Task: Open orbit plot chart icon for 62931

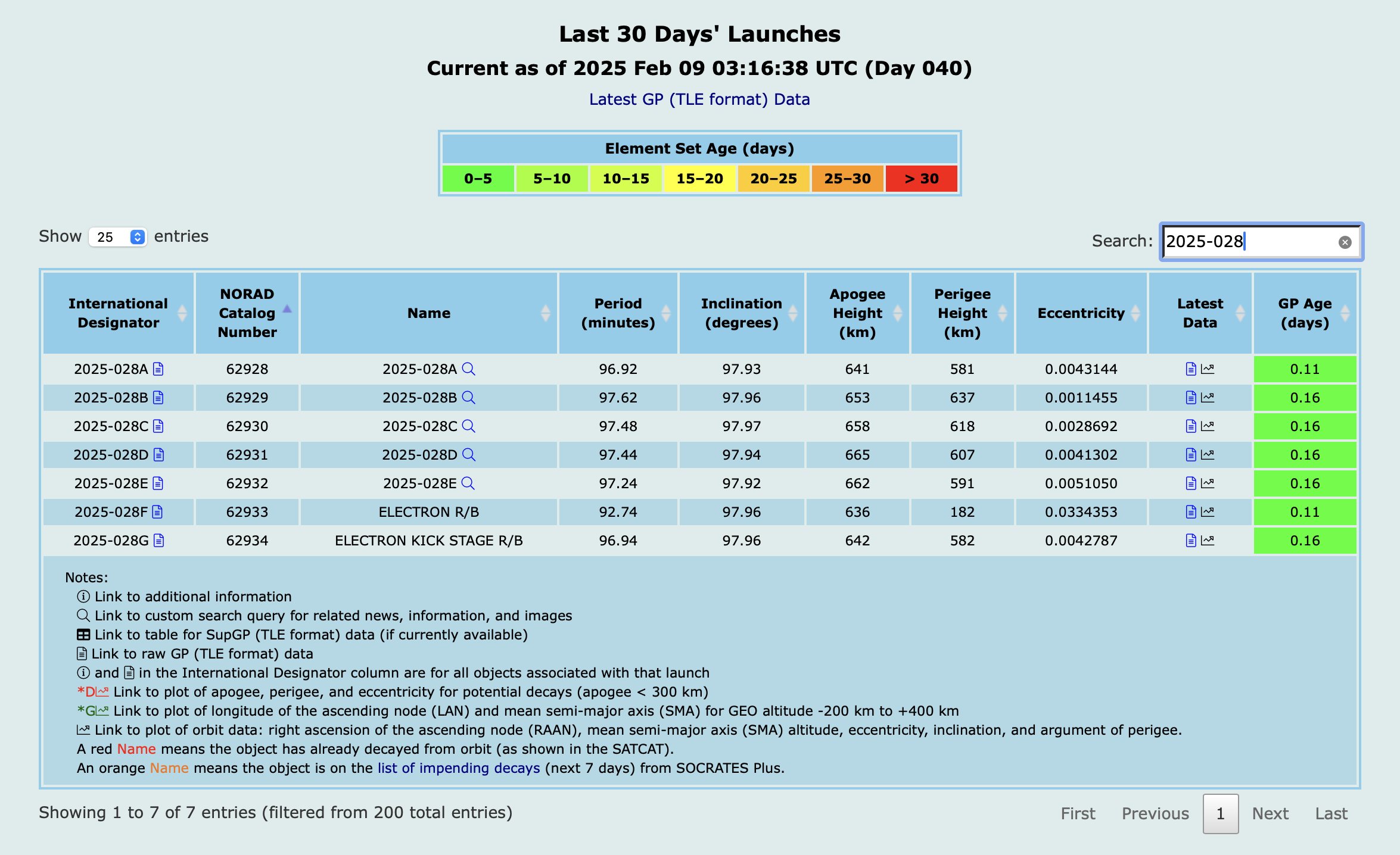Action: click(1208, 455)
